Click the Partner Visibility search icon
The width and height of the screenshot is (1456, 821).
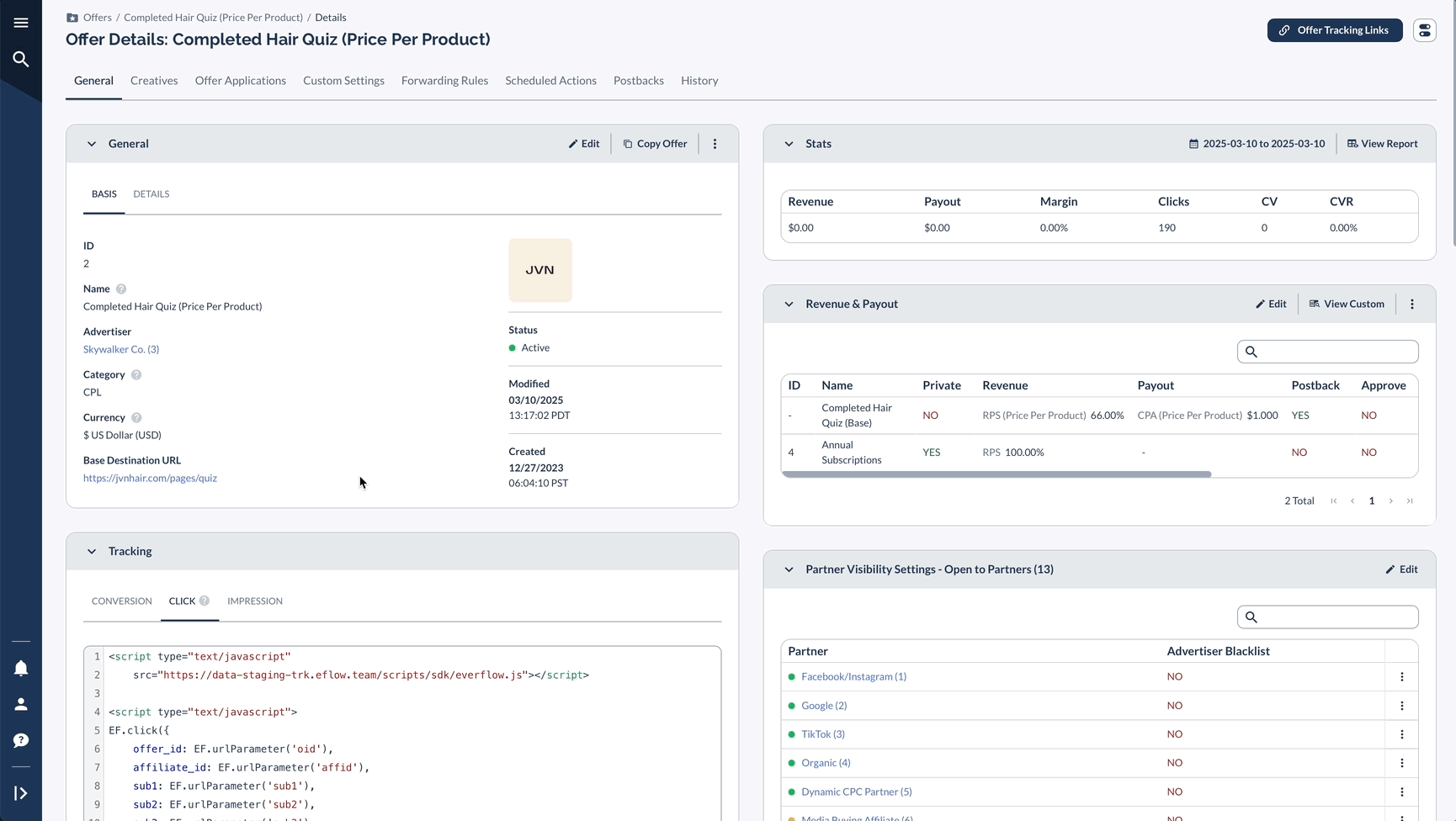click(x=1251, y=617)
